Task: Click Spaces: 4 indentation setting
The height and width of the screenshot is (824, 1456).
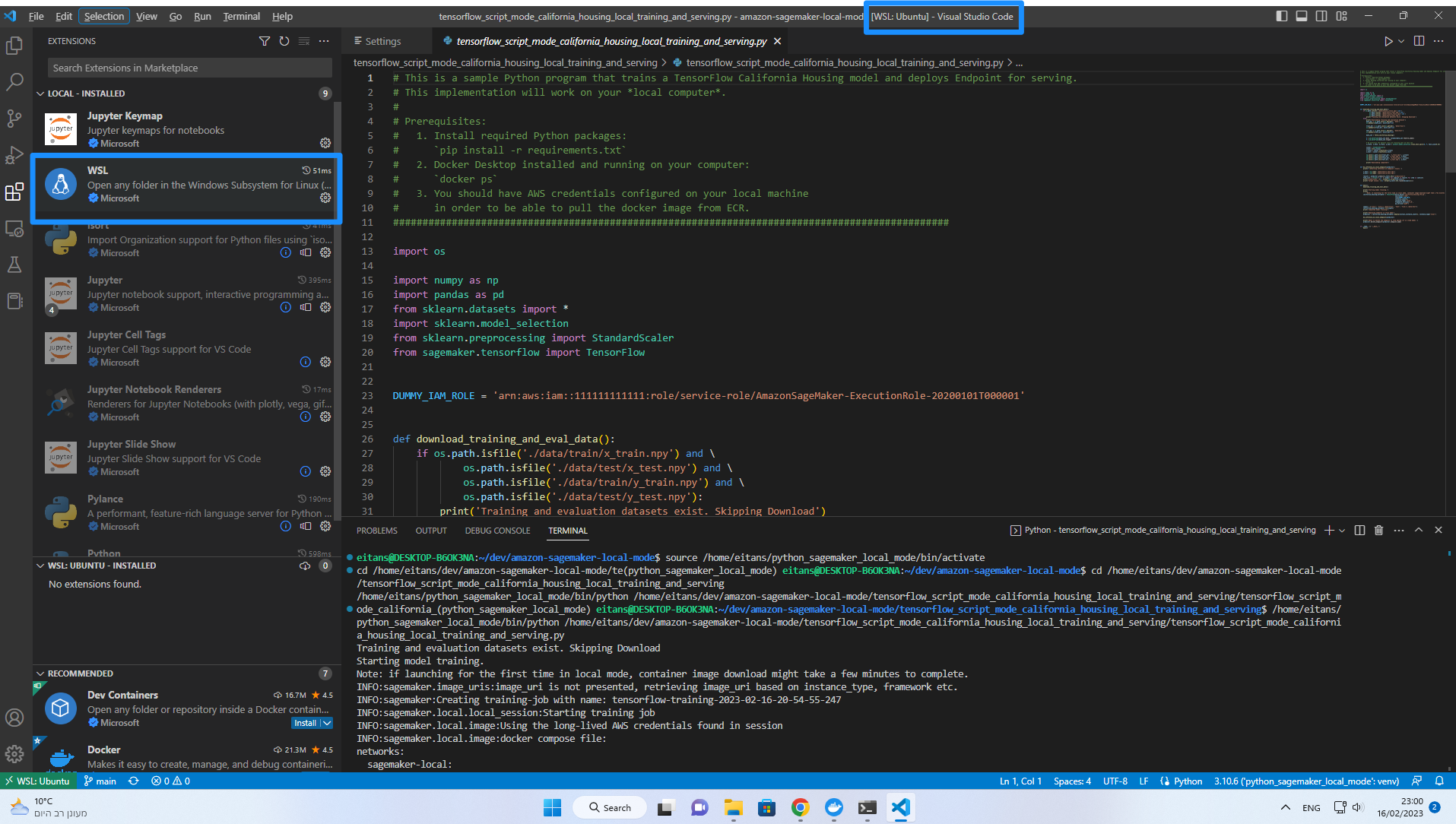Action: 1072,781
